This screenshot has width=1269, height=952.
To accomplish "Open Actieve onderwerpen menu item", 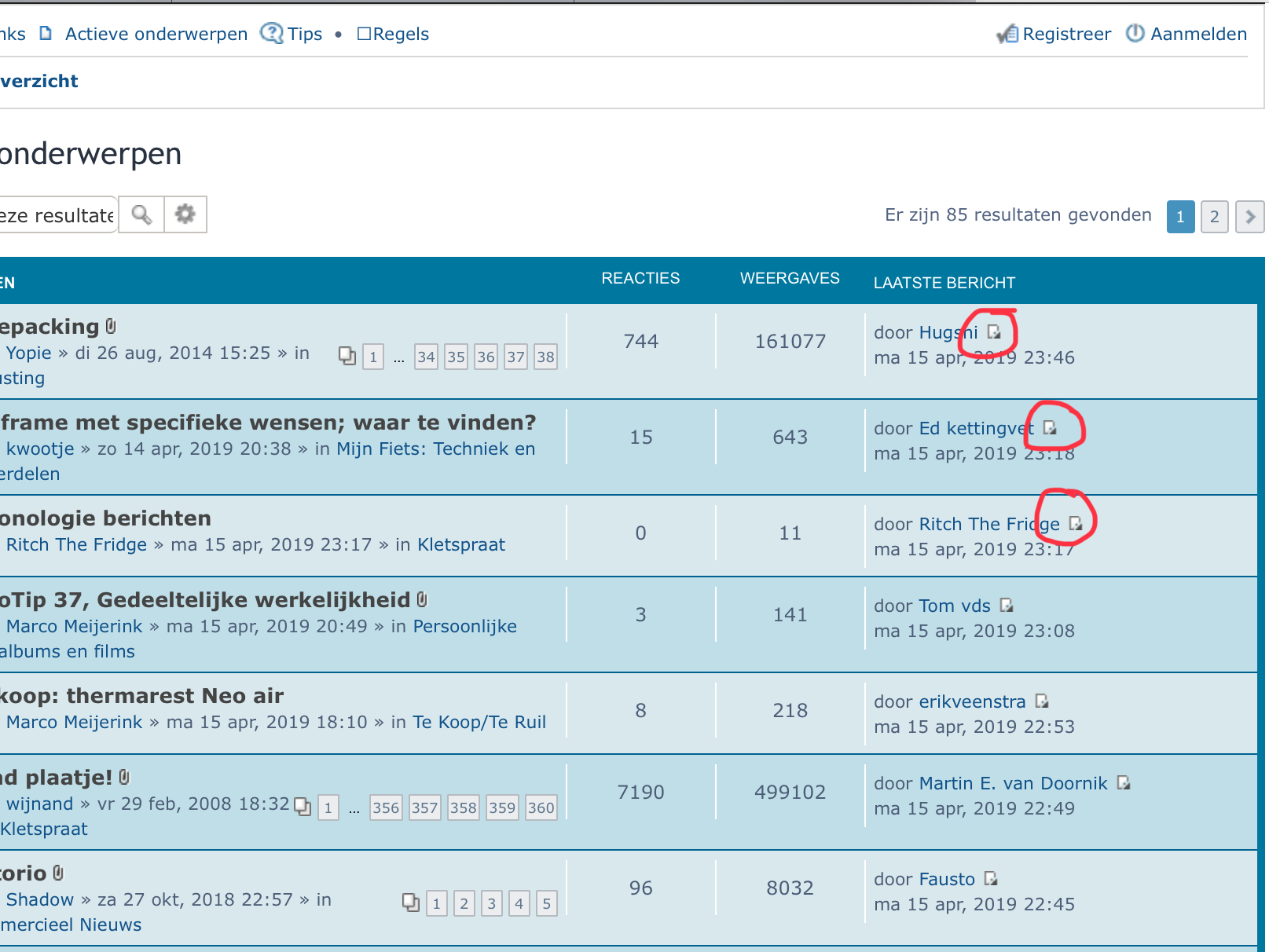I will point(156,34).
